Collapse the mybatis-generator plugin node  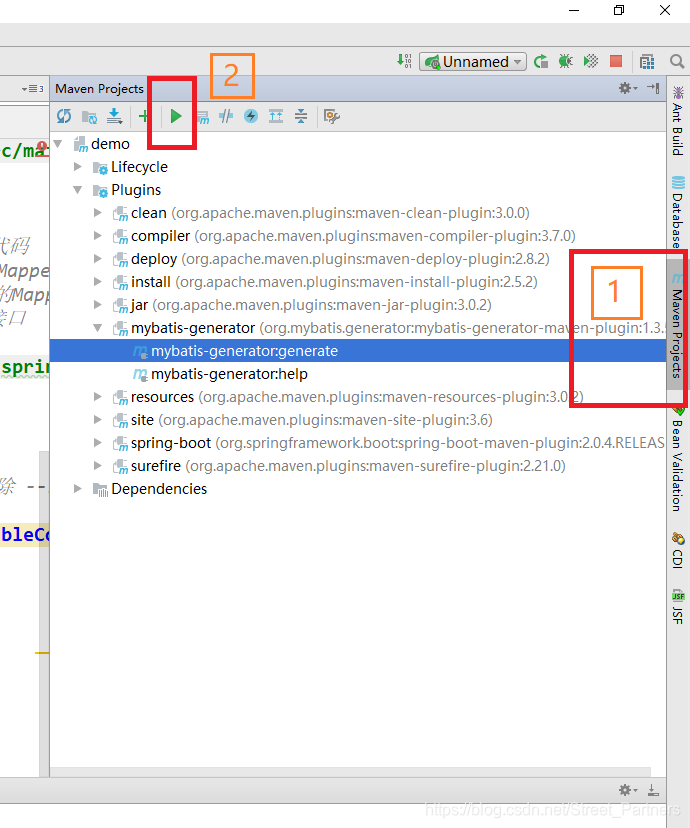point(98,328)
